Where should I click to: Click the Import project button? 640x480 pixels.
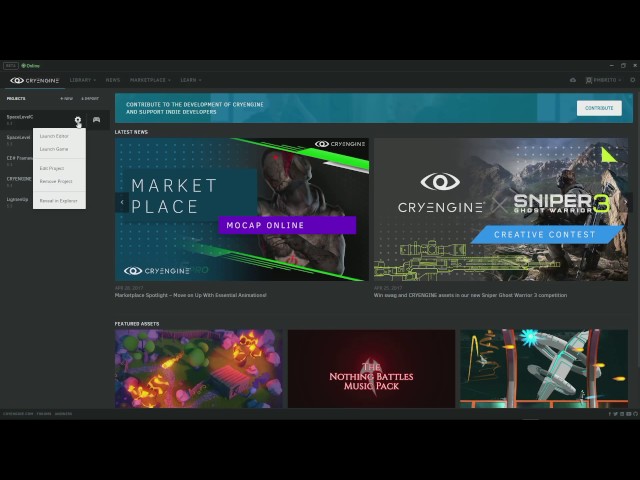click(x=90, y=99)
